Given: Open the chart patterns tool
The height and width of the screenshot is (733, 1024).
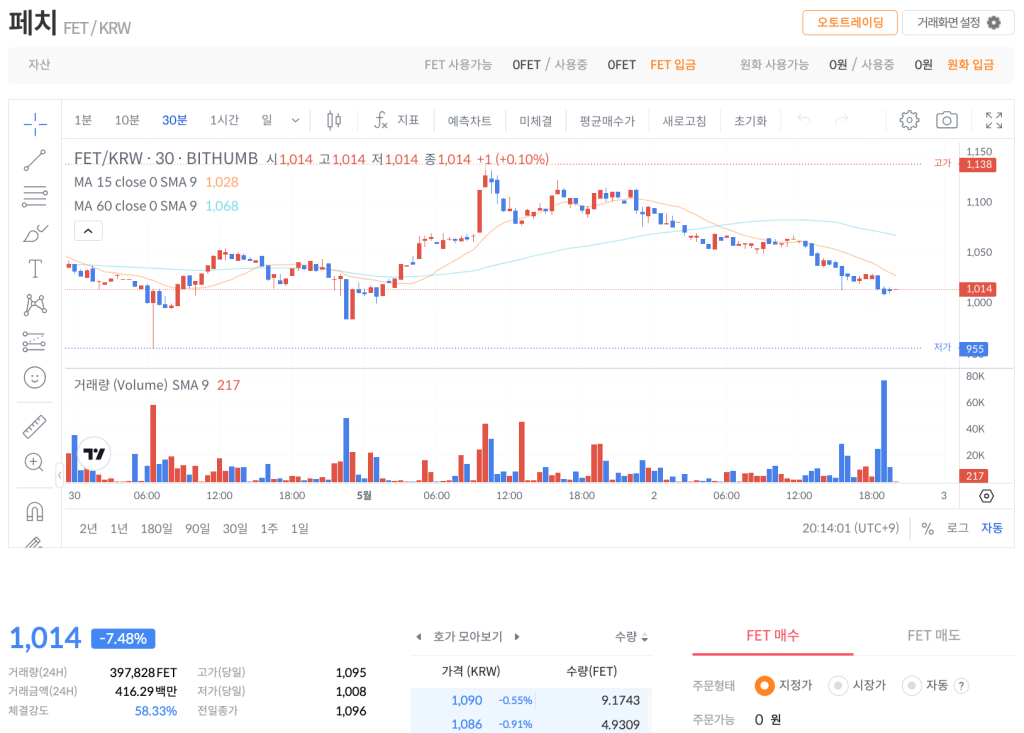Looking at the screenshot, I should 35,304.
